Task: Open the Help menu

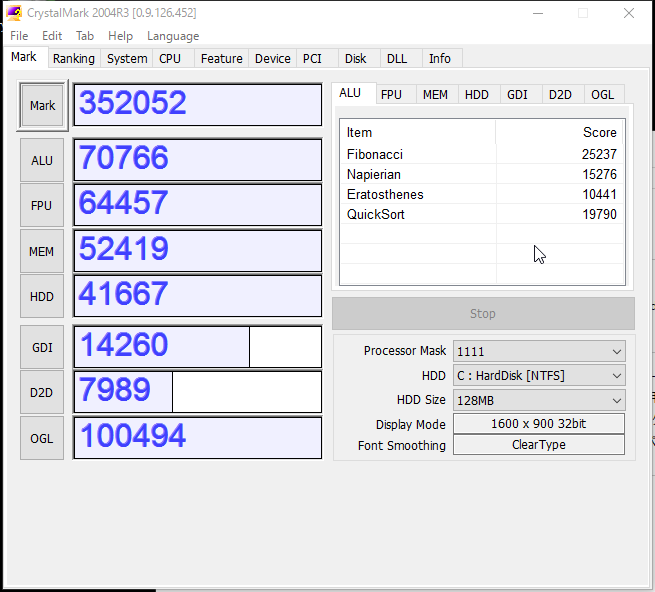Action: tap(120, 36)
